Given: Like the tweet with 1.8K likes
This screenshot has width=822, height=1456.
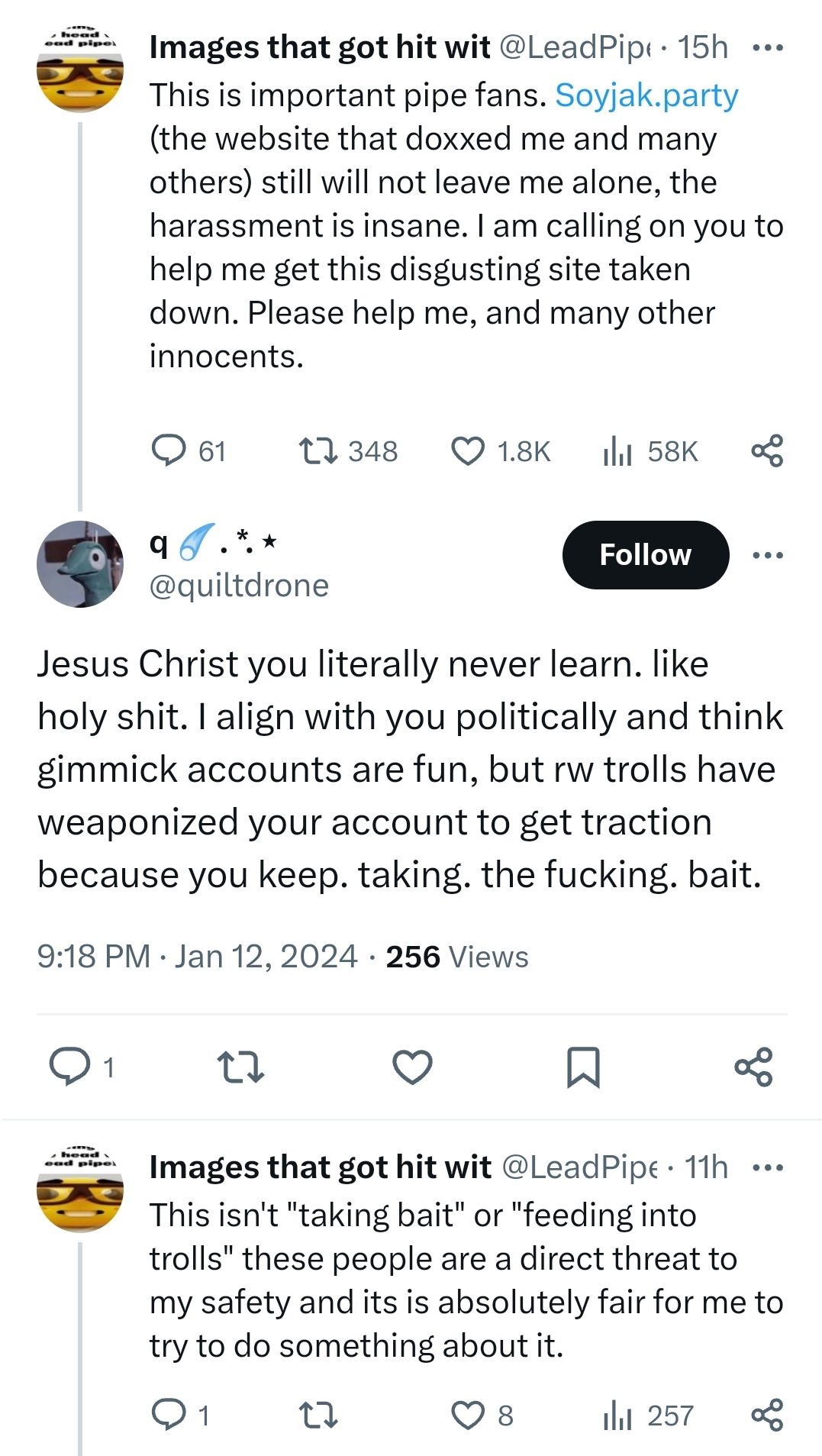Looking at the screenshot, I should 468,450.
